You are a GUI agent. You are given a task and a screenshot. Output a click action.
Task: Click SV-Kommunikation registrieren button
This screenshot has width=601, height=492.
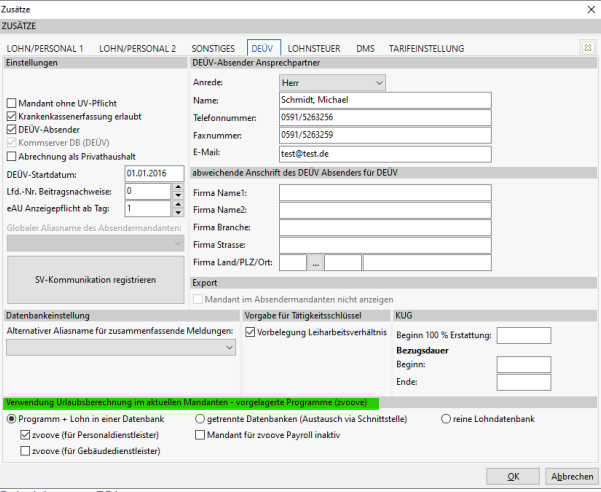click(95, 280)
